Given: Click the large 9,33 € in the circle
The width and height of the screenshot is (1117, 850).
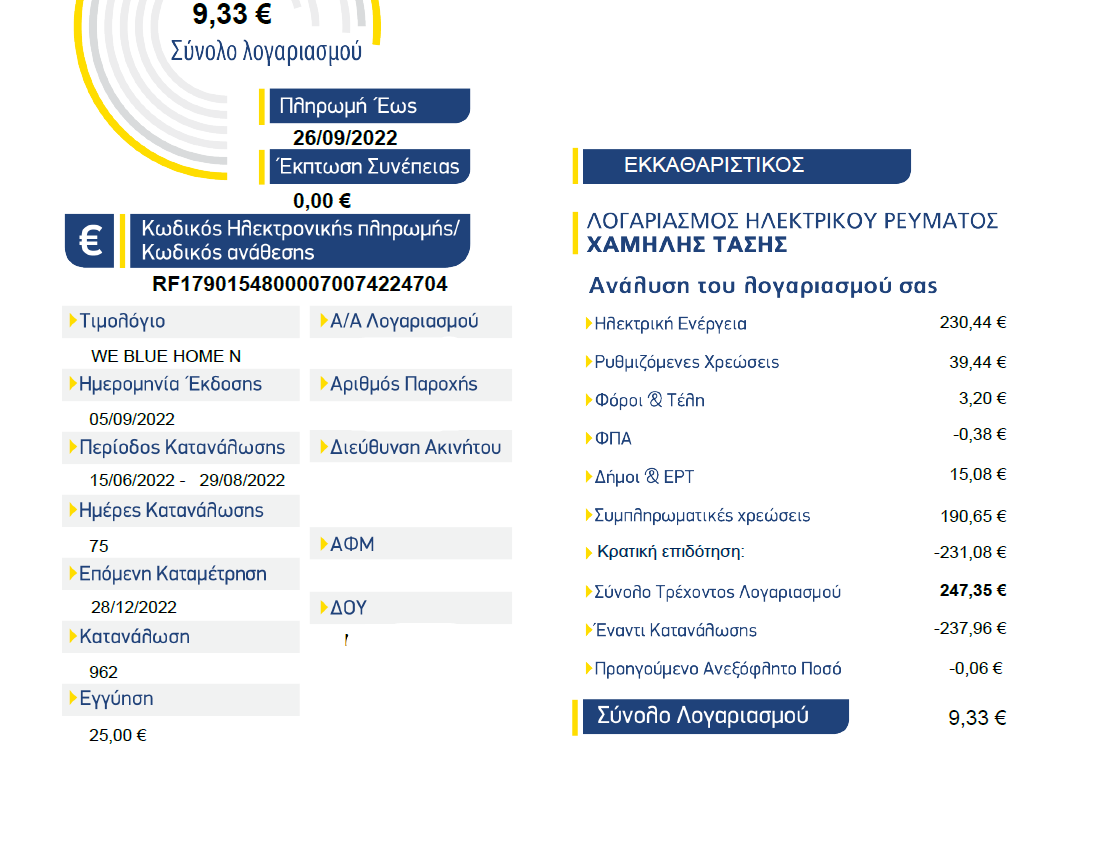Looking at the screenshot, I should point(232,14).
